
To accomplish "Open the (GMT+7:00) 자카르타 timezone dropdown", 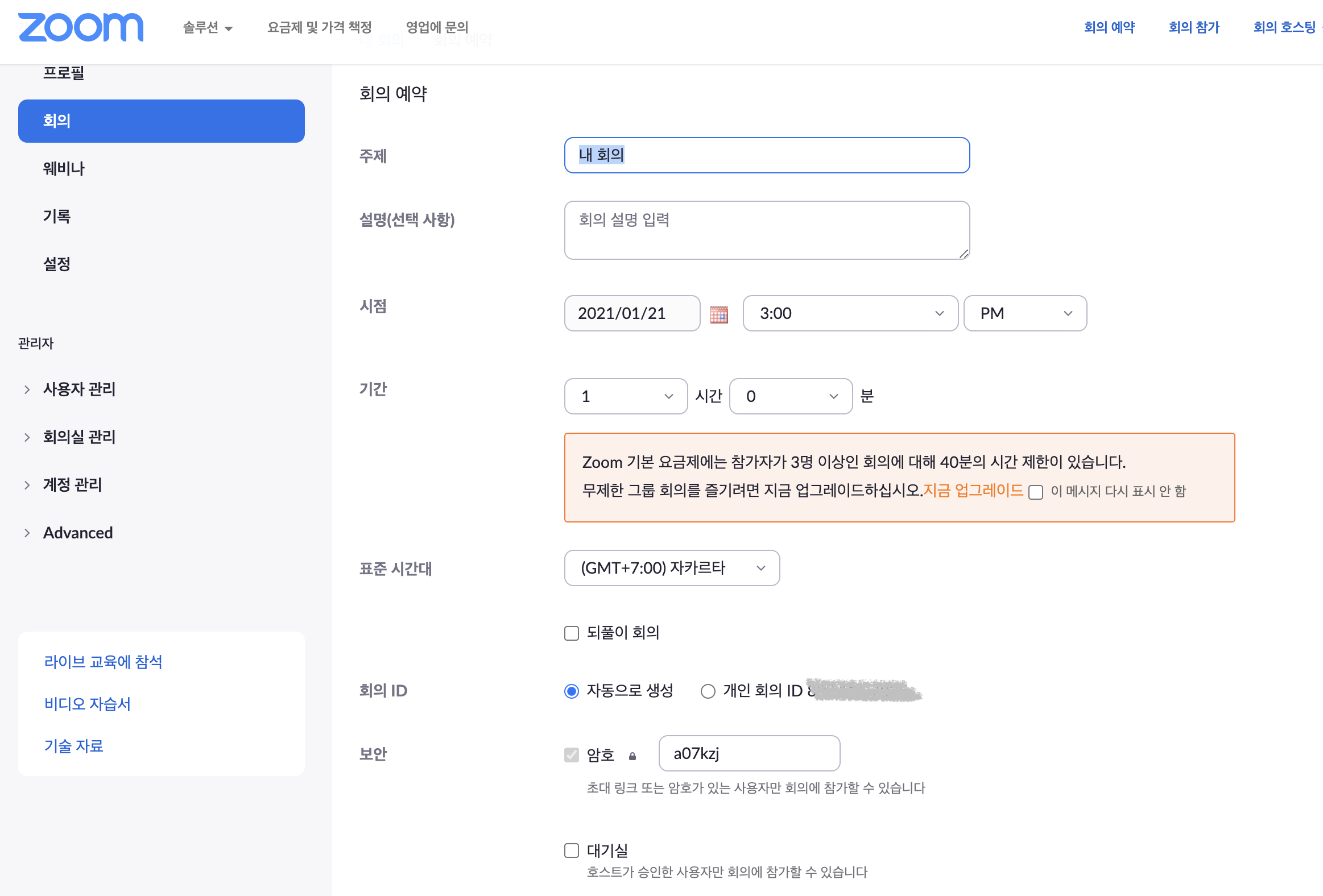I will coord(672,568).
